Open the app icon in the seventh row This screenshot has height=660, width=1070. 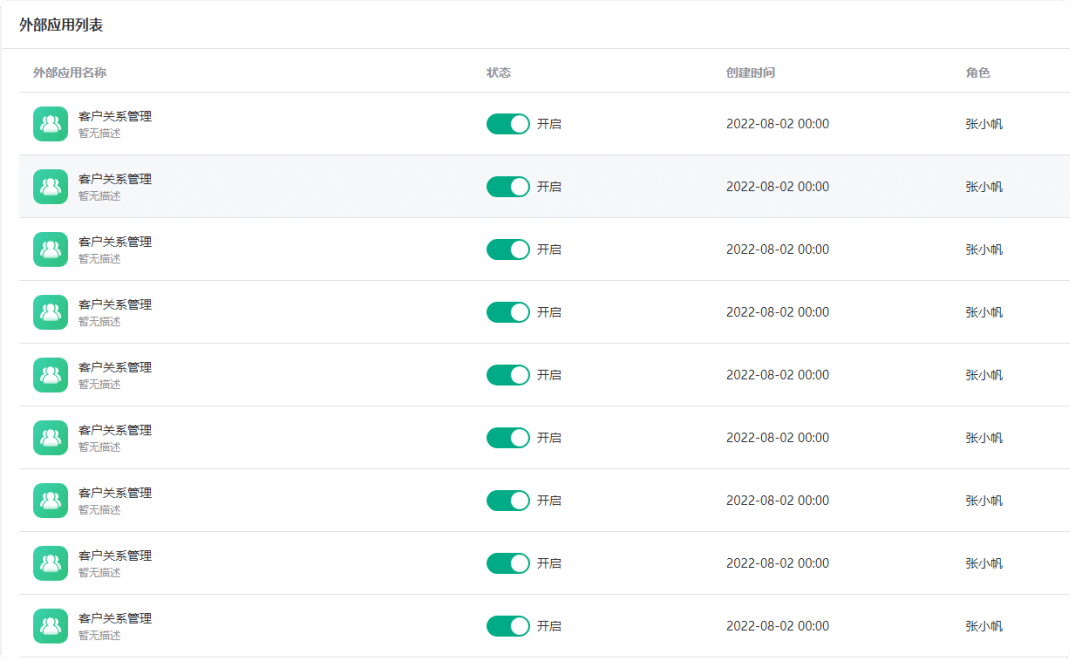[50, 500]
